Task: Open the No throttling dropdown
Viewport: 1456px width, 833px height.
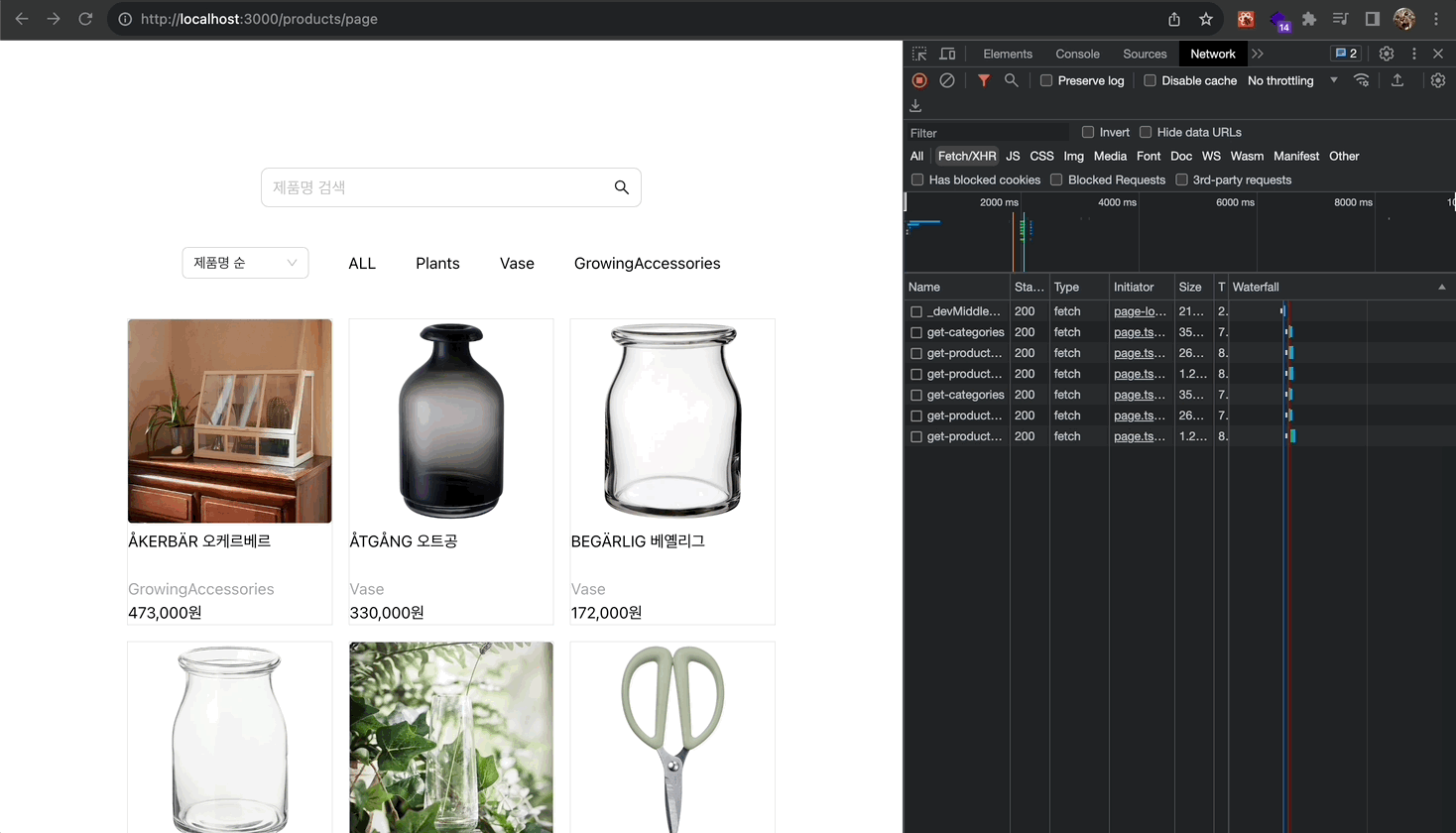Action: (1292, 80)
